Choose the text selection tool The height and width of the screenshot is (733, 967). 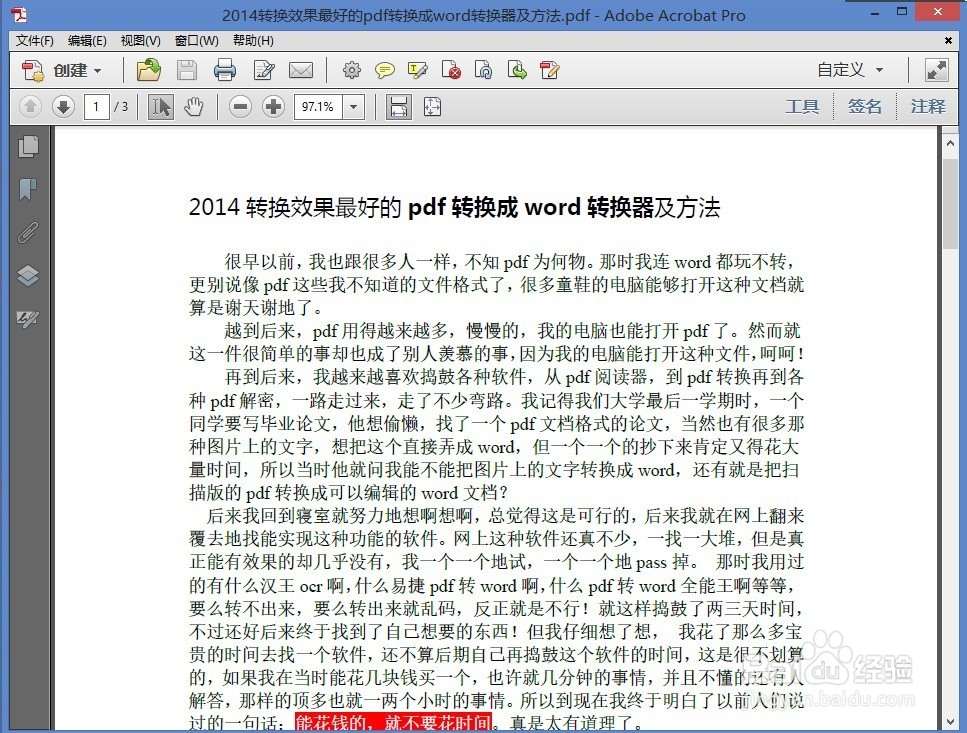(161, 107)
